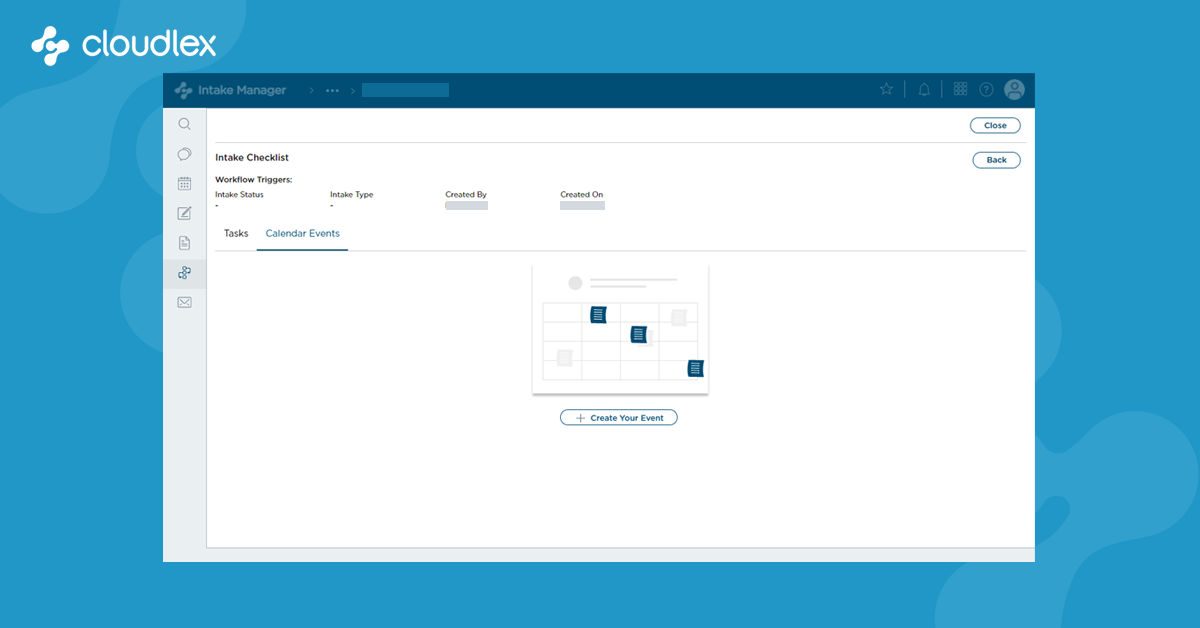Viewport: 1200px width, 628px height.
Task: Click the Created On label
Action: (x=582, y=195)
